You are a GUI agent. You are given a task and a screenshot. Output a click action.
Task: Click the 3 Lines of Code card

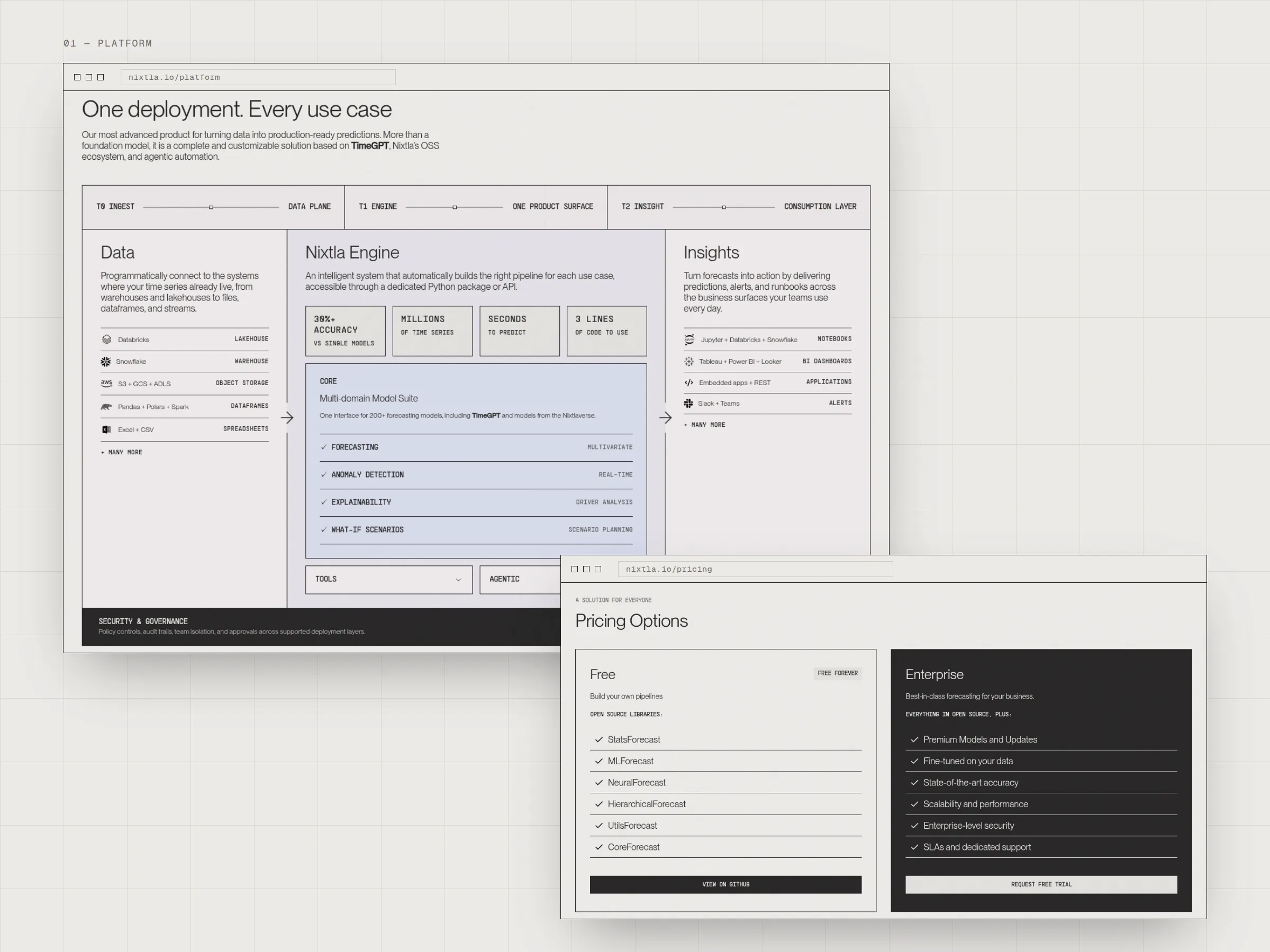tap(607, 331)
